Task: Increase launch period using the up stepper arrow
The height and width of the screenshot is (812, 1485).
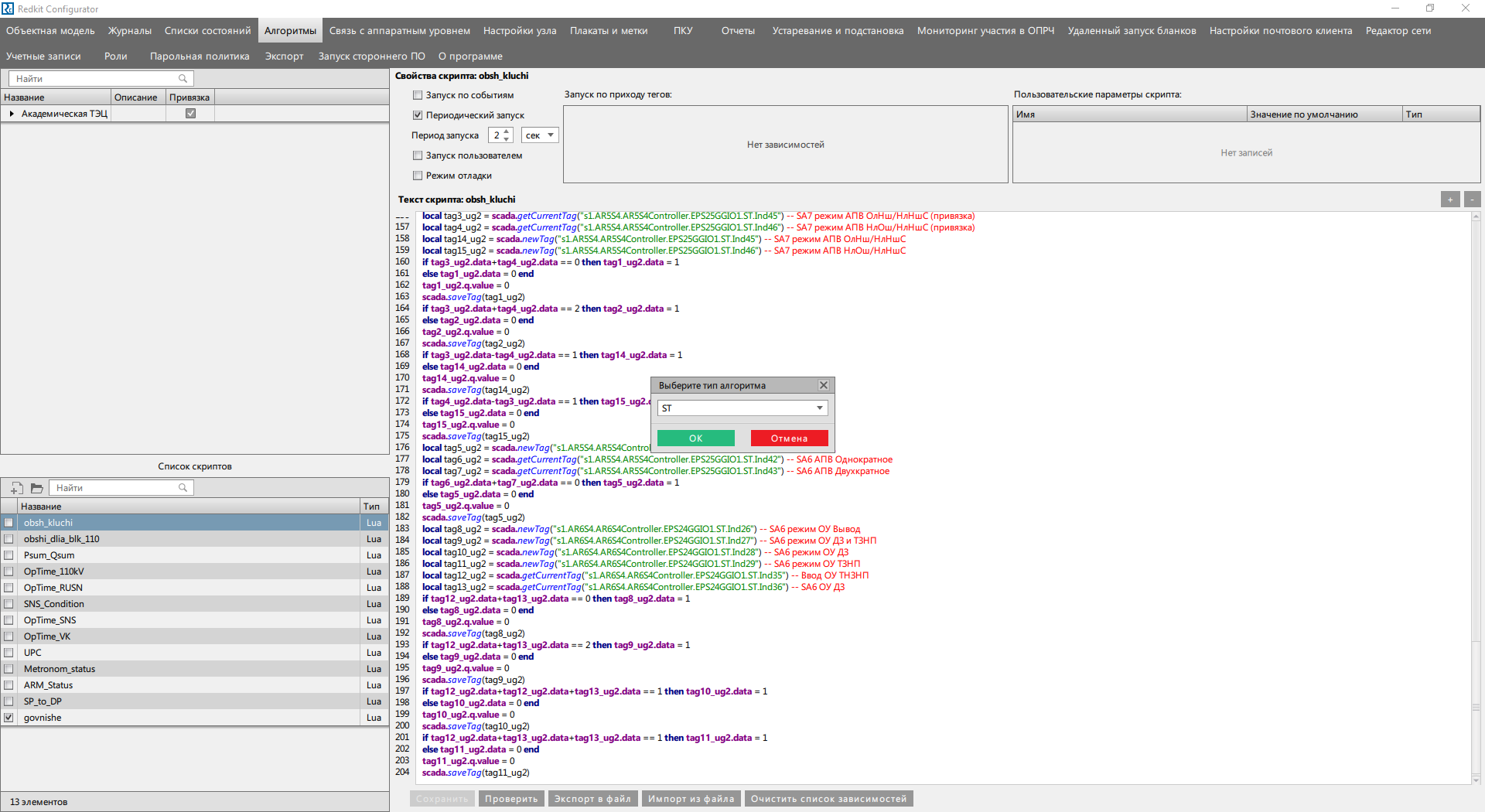Action: (x=507, y=131)
